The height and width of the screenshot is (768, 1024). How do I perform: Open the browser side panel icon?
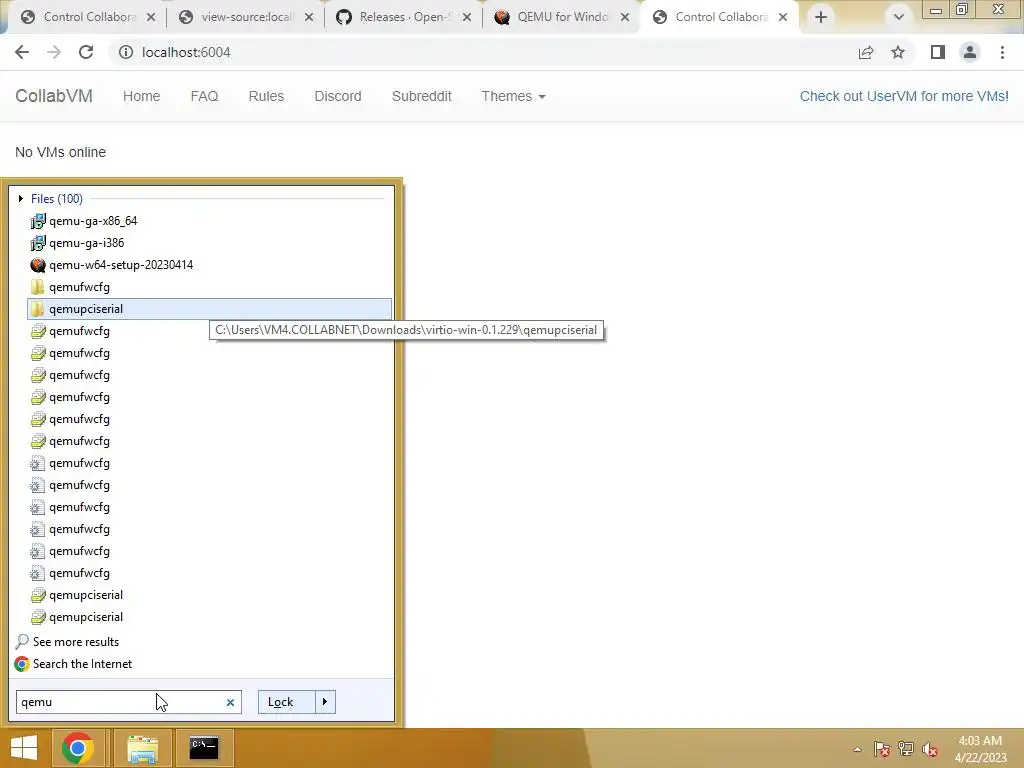point(938,52)
